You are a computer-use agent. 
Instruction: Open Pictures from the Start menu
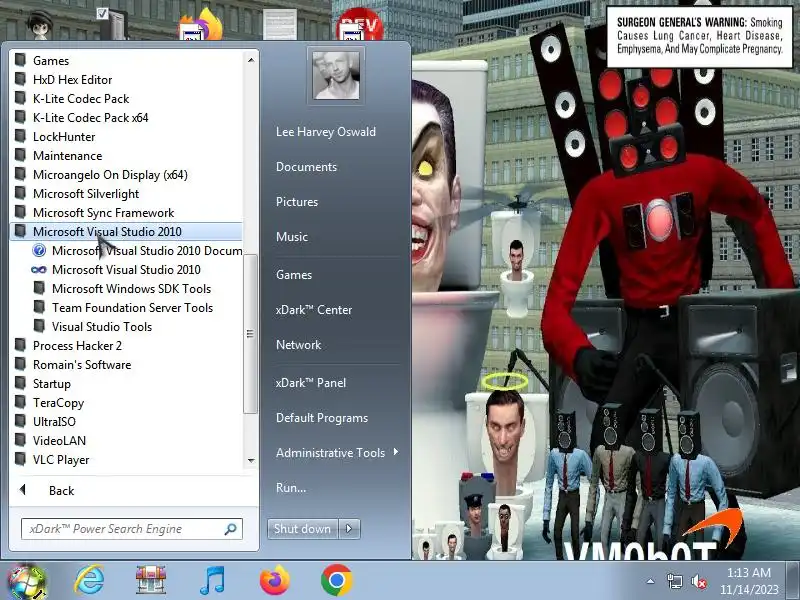point(296,202)
